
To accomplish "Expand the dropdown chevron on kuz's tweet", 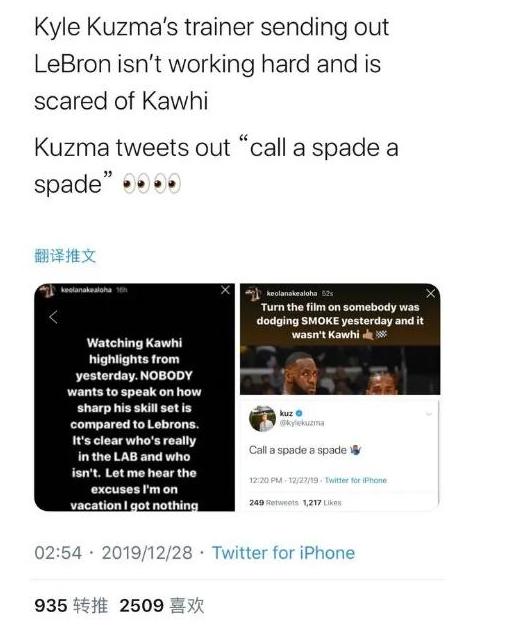I will point(429,414).
